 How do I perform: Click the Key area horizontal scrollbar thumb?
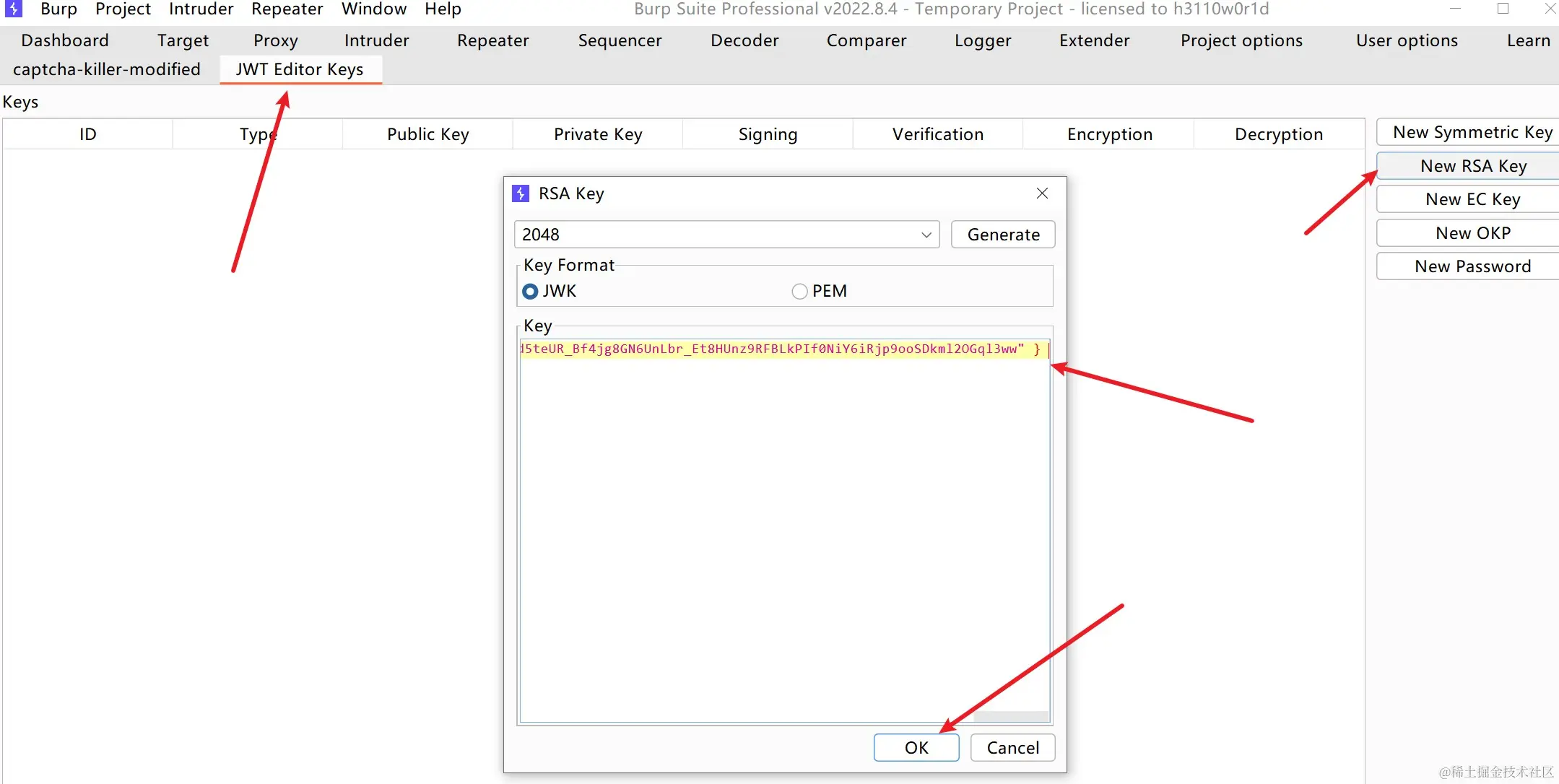pos(1011,717)
